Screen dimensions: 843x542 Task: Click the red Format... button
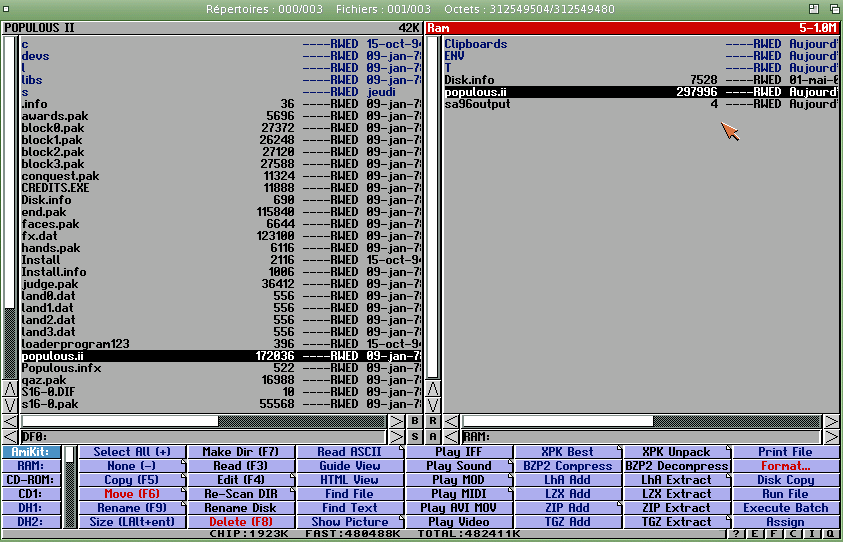coord(786,466)
